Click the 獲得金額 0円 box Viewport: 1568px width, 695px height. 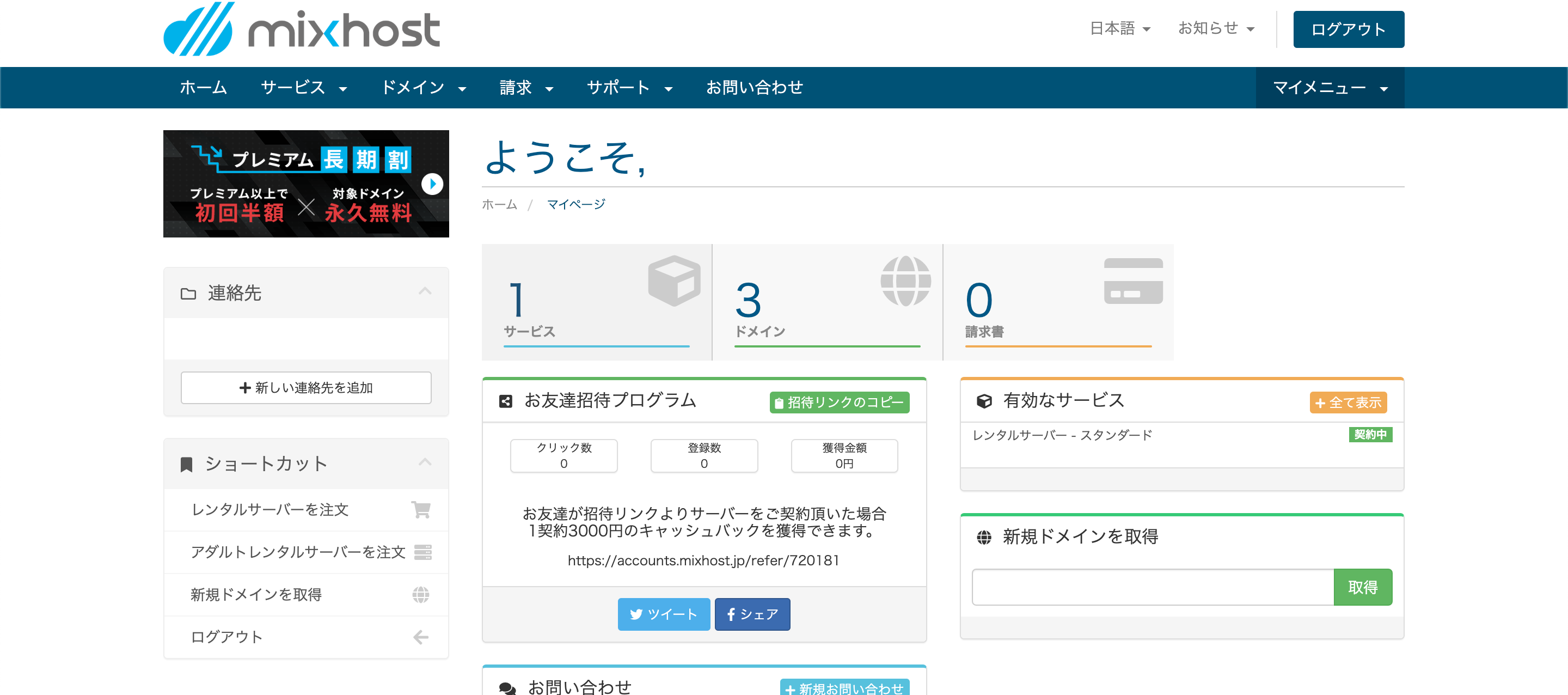[844, 456]
